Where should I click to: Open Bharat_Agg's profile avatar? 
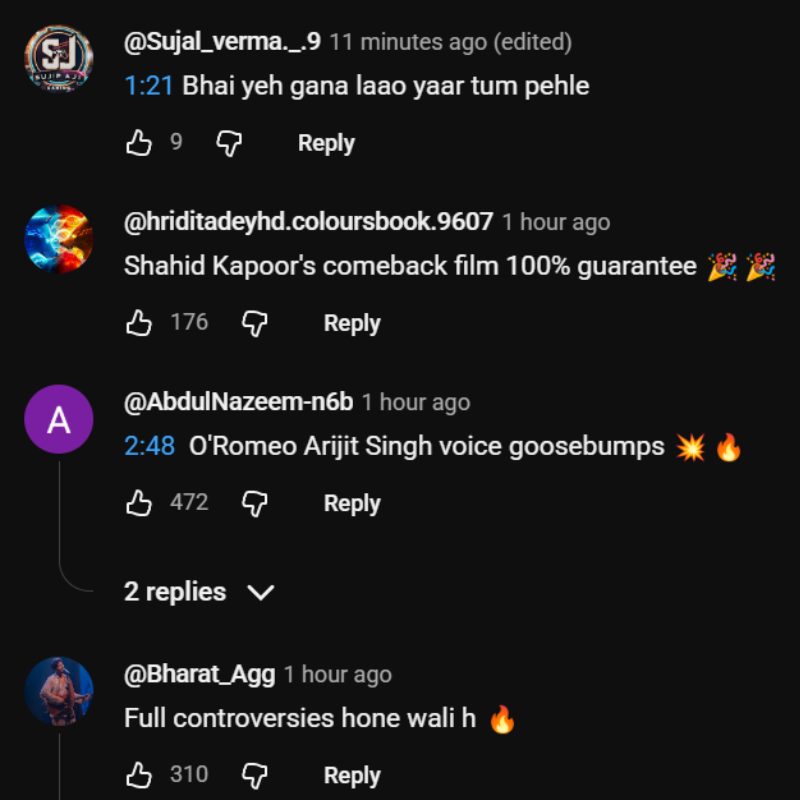pyautogui.click(x=59, y=692)
